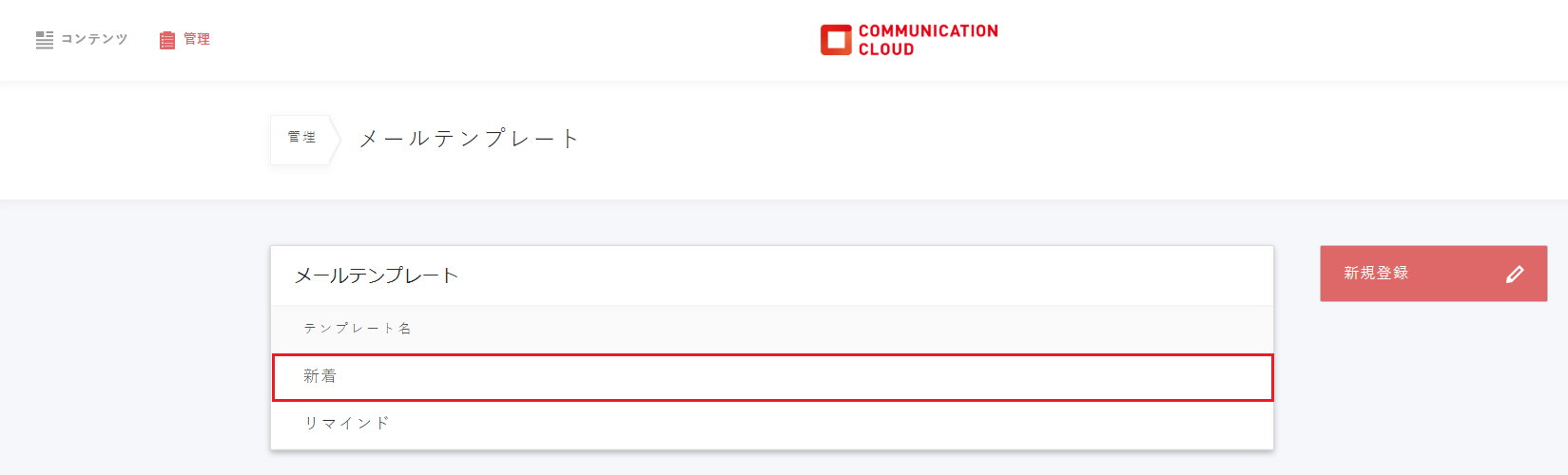This screenshot has width=1568, height=475.
Task: Click the テンプレート名 column header
Action: [x=358, y=329]
